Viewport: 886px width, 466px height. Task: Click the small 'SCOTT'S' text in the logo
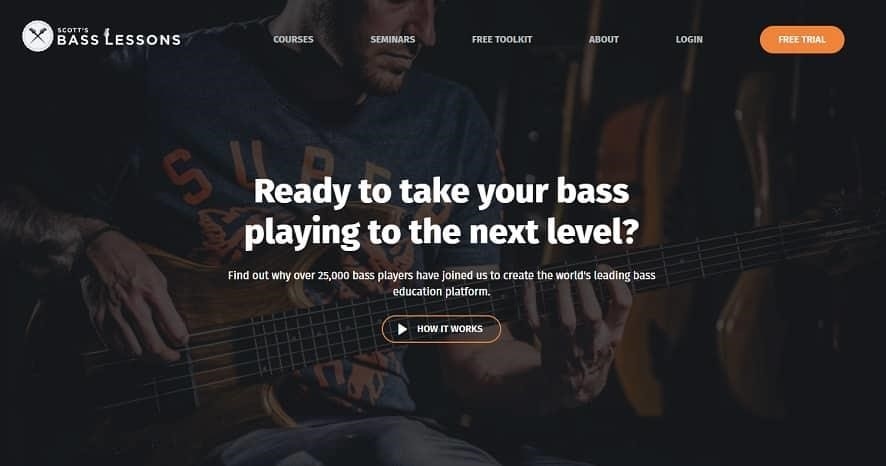pos(72,30)
